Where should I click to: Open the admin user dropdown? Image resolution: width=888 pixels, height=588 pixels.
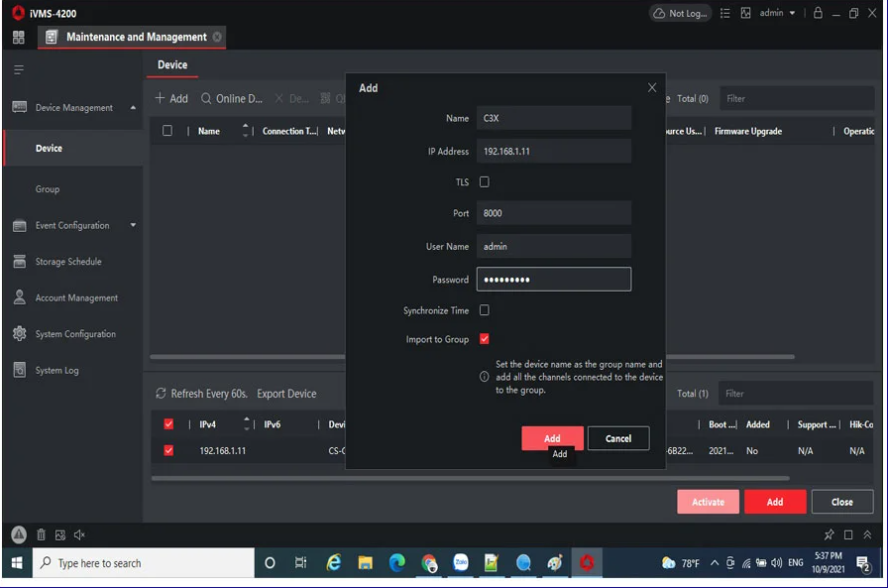[x=777, y=13]
